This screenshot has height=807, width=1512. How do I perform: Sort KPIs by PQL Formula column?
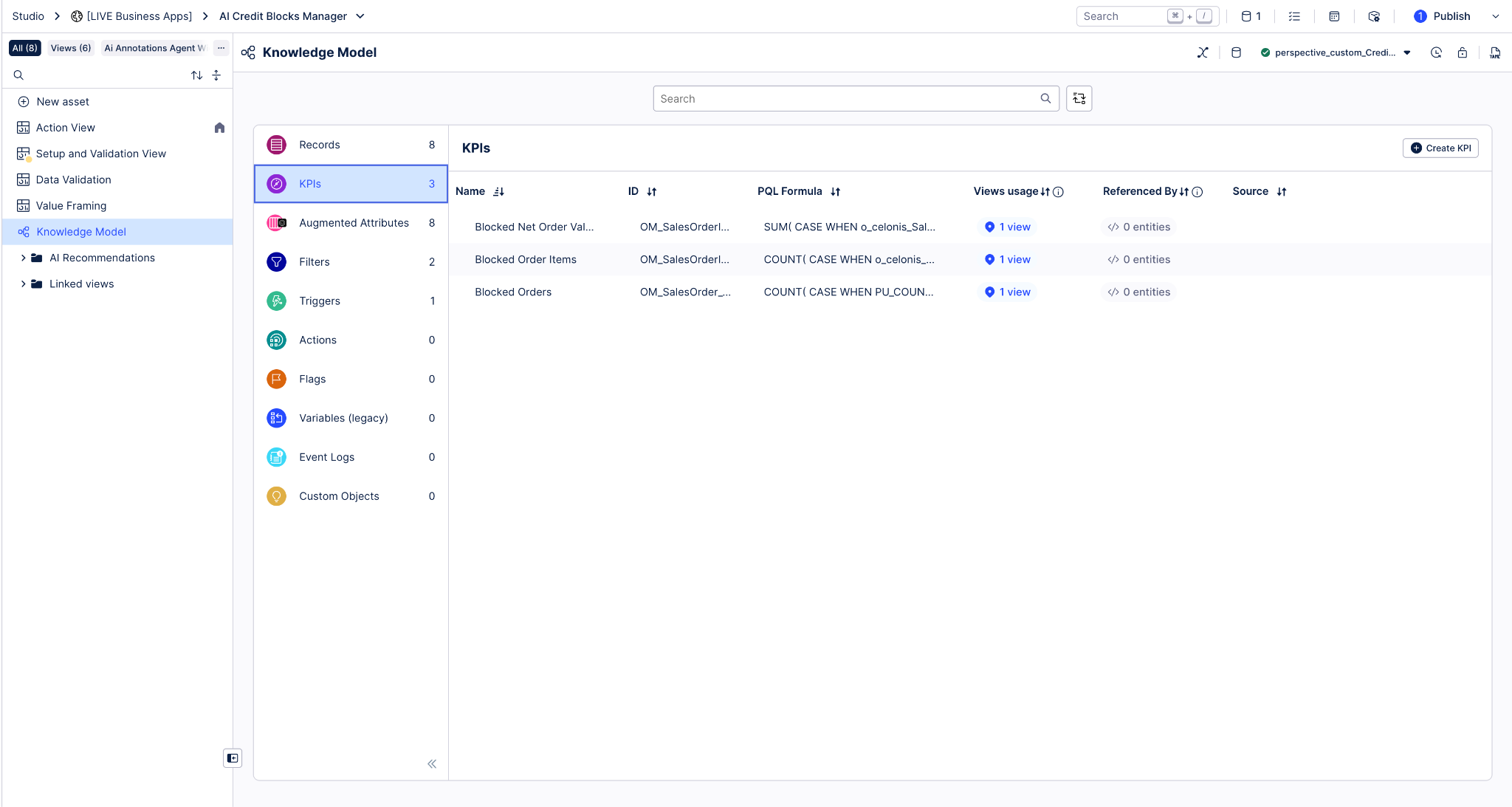coord(835,192)
